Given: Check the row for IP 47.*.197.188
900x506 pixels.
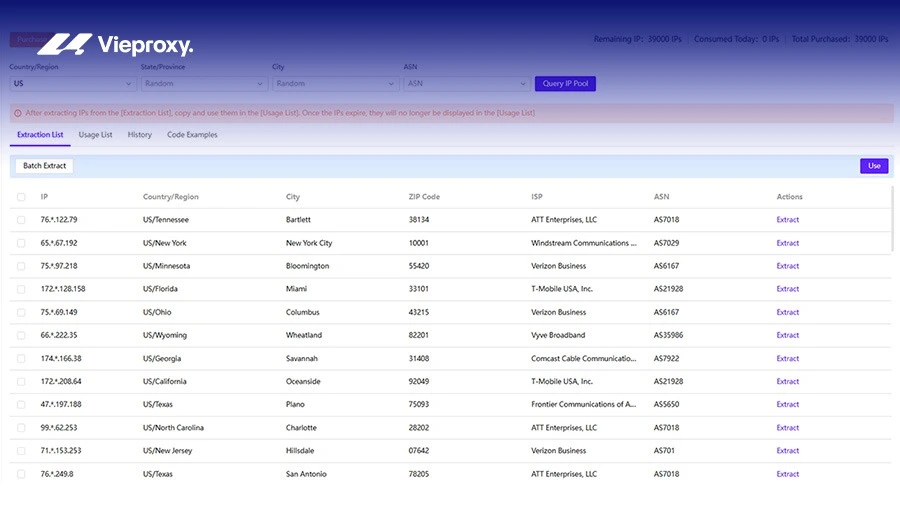Looking at the screenshot, I should (x=21, y=404).
